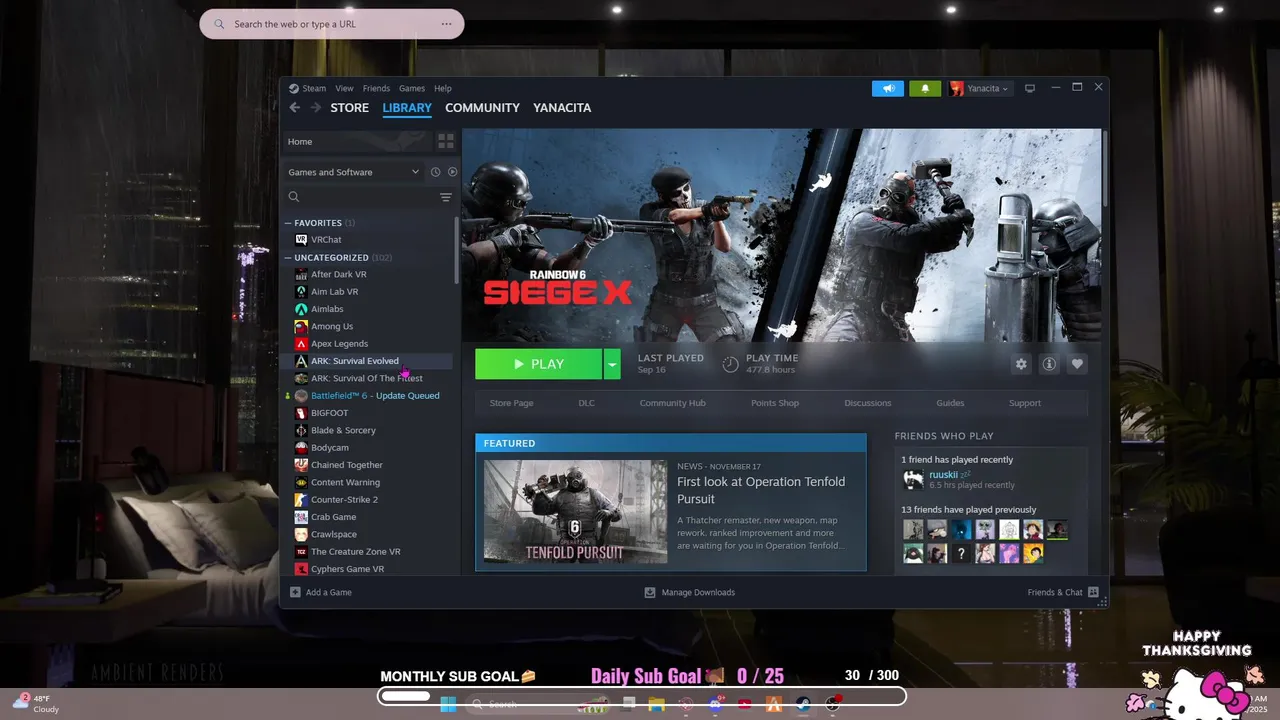Select Counter-Strike 2 game icon
This screenshot has height=720, width=1280.
301,500
